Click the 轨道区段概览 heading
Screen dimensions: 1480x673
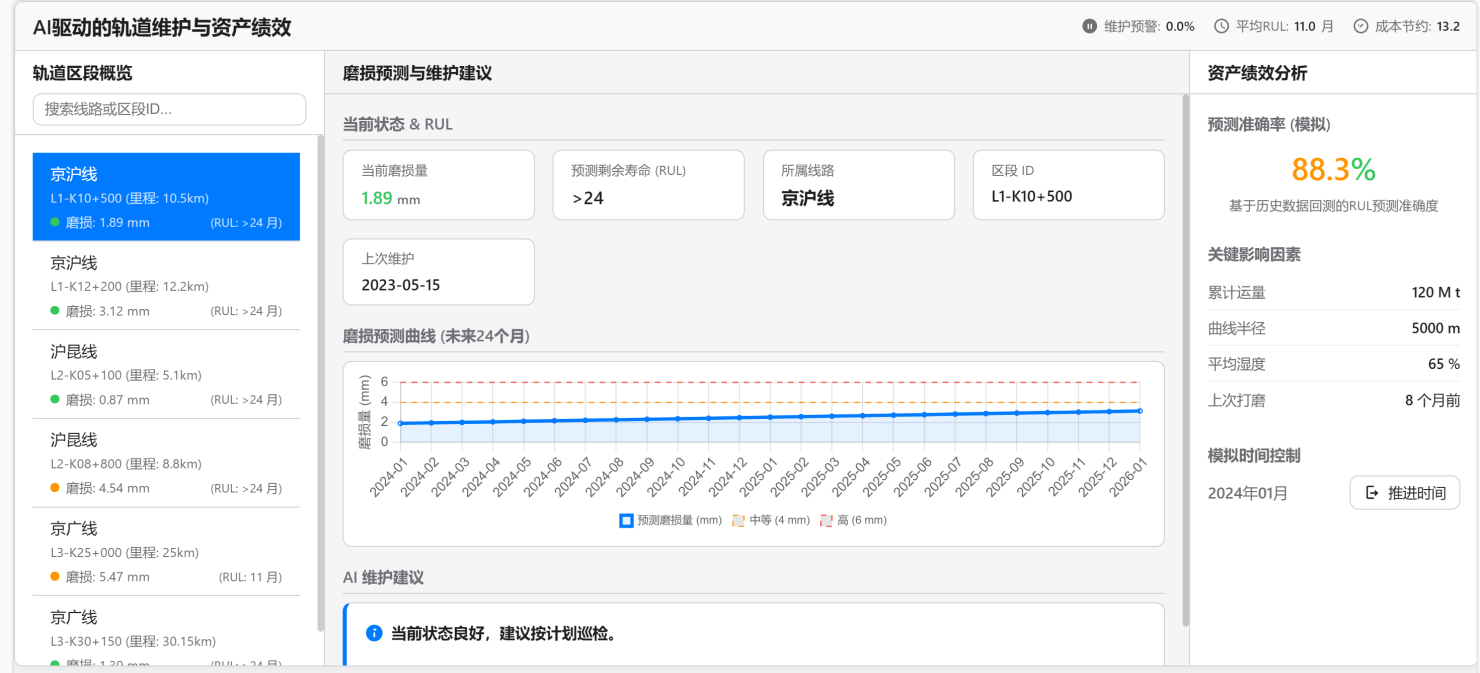coord(82,73)
